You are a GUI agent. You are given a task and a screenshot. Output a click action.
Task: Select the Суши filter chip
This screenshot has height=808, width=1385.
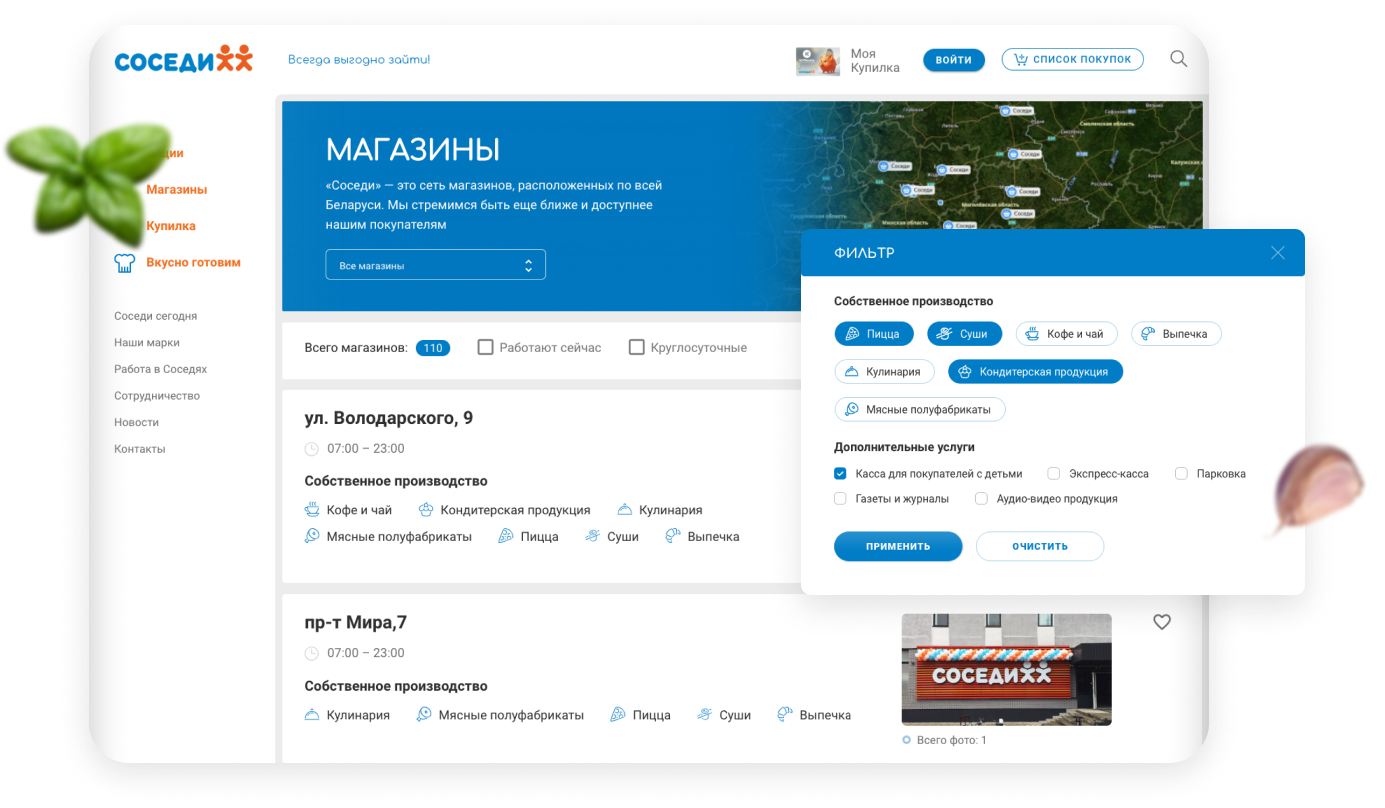963,334
